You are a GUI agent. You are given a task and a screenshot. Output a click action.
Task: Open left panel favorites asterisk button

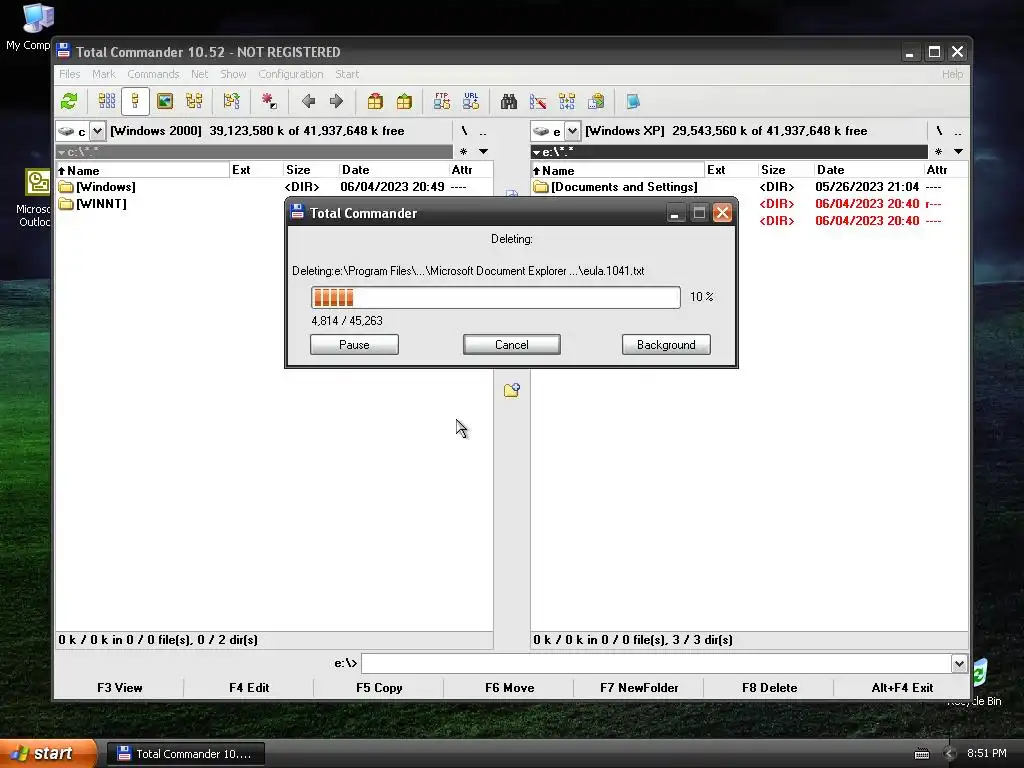464,152
